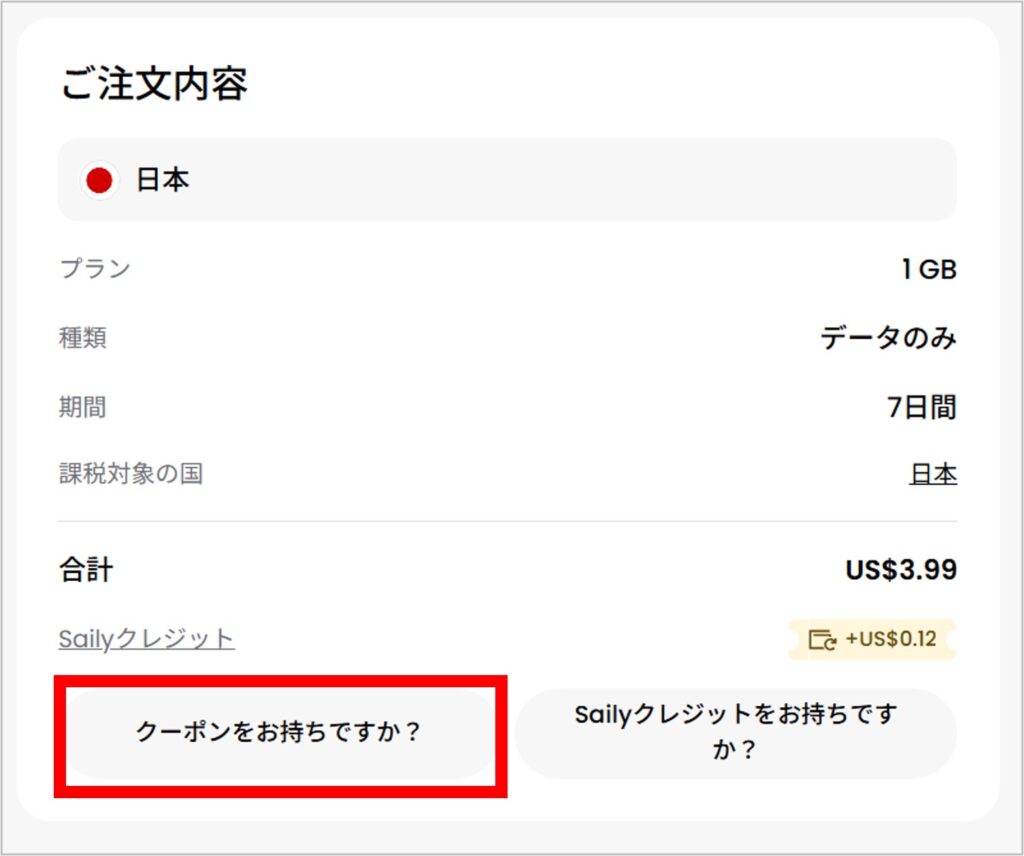Click the 種類 label
1024x856 pixels.
coord(82,339)
